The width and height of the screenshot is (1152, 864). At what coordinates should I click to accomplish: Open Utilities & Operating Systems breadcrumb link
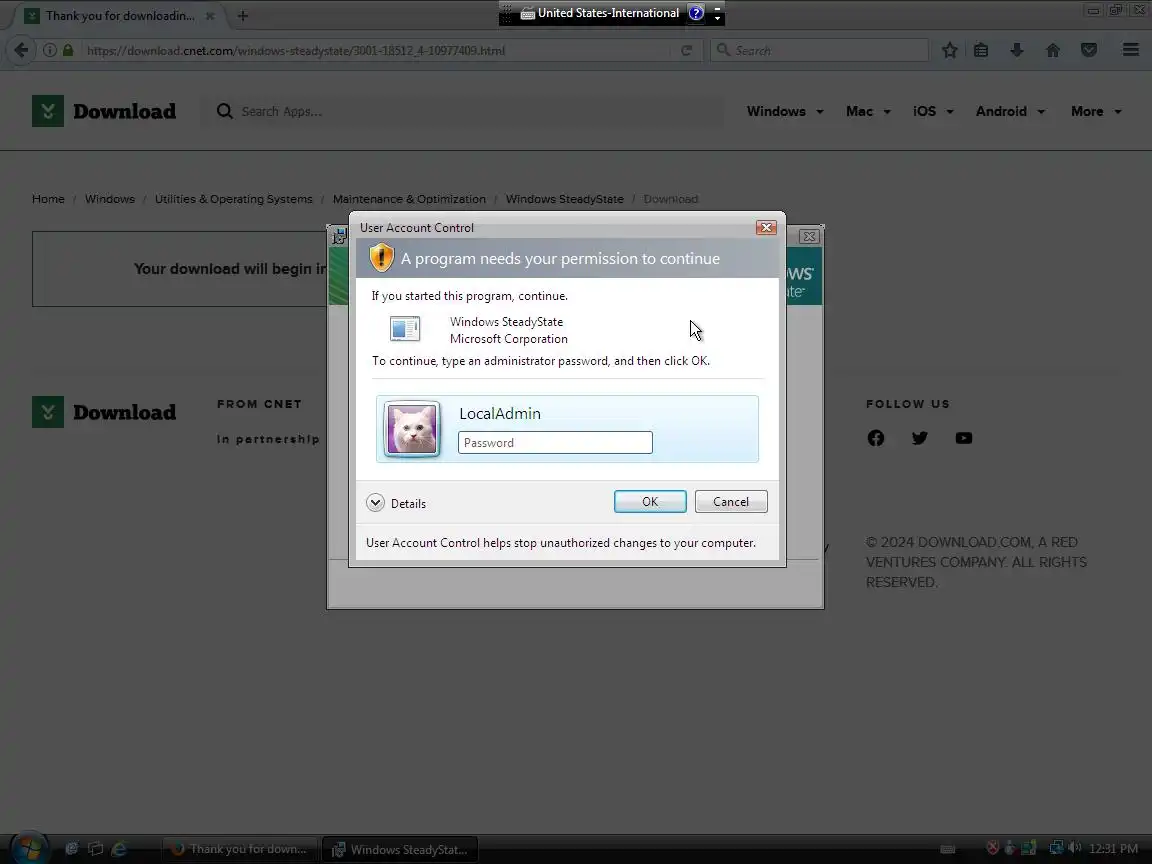234,199
